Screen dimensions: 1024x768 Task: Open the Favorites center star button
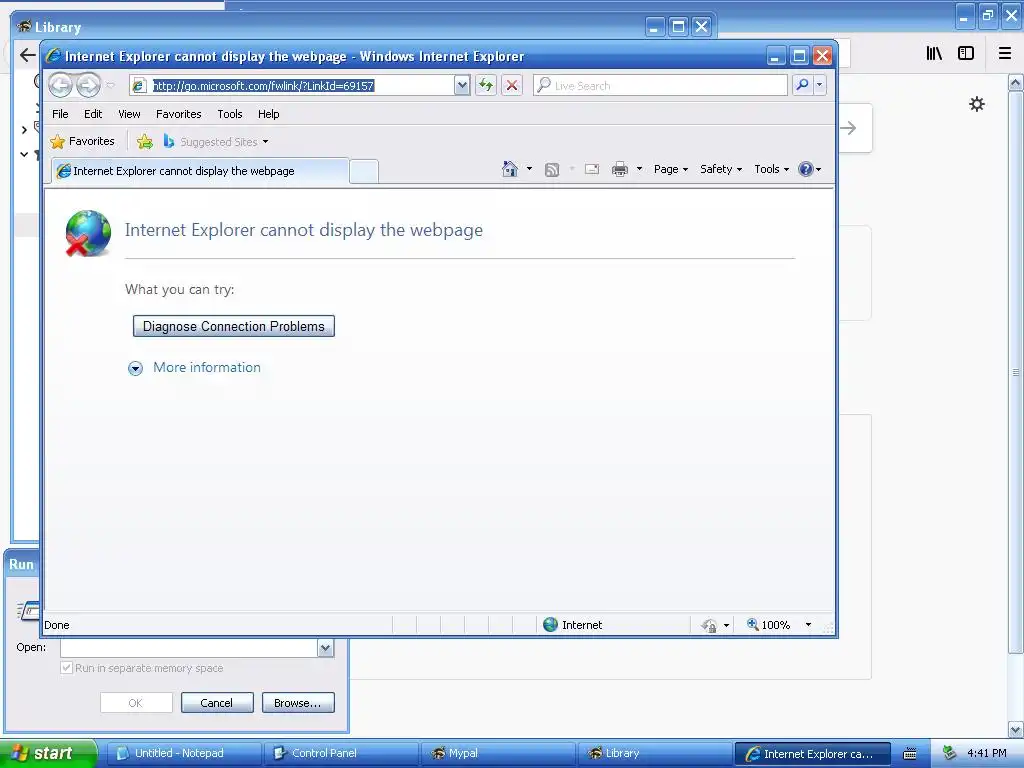point(82,141)
